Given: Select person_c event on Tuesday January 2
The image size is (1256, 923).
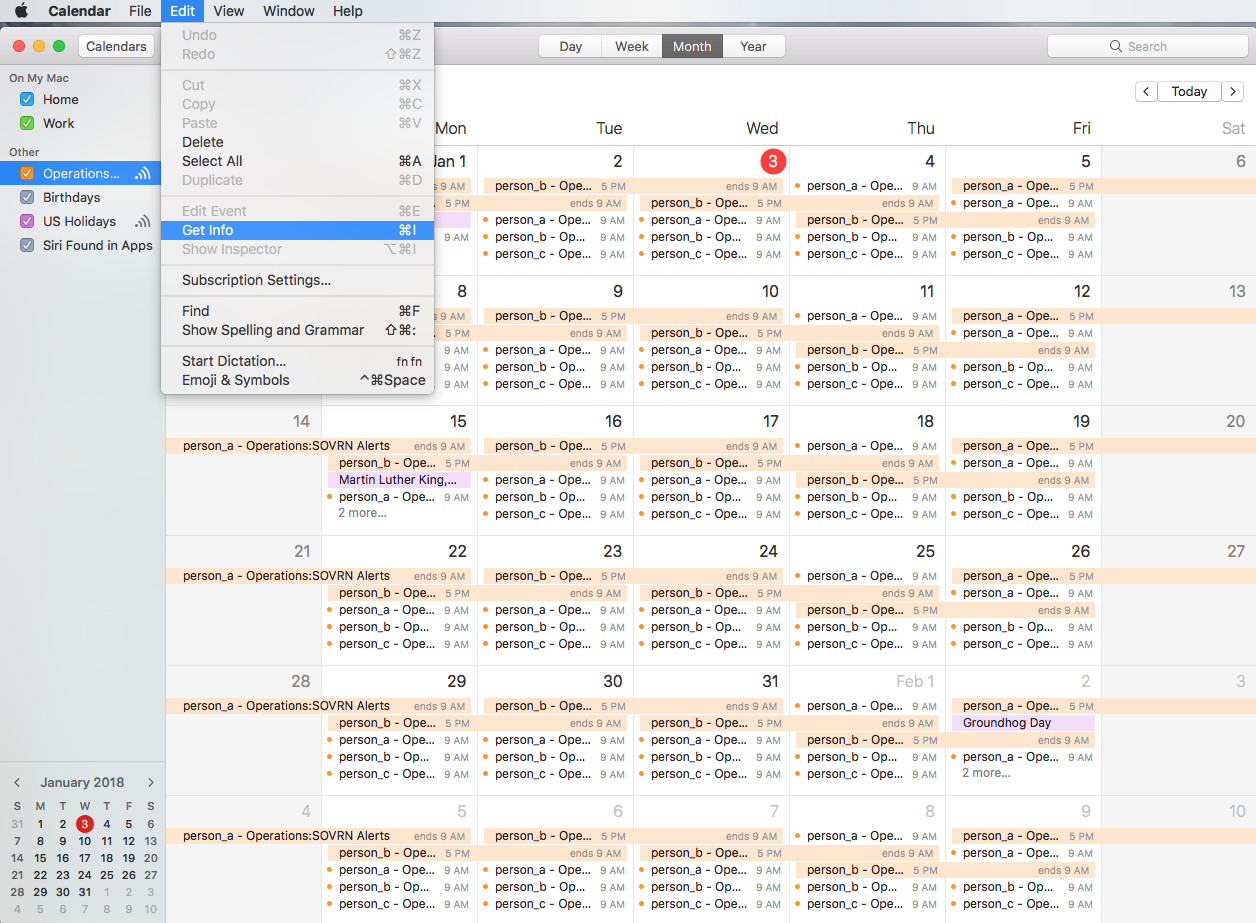Looking at the screenshot, I should pos(555,254).
